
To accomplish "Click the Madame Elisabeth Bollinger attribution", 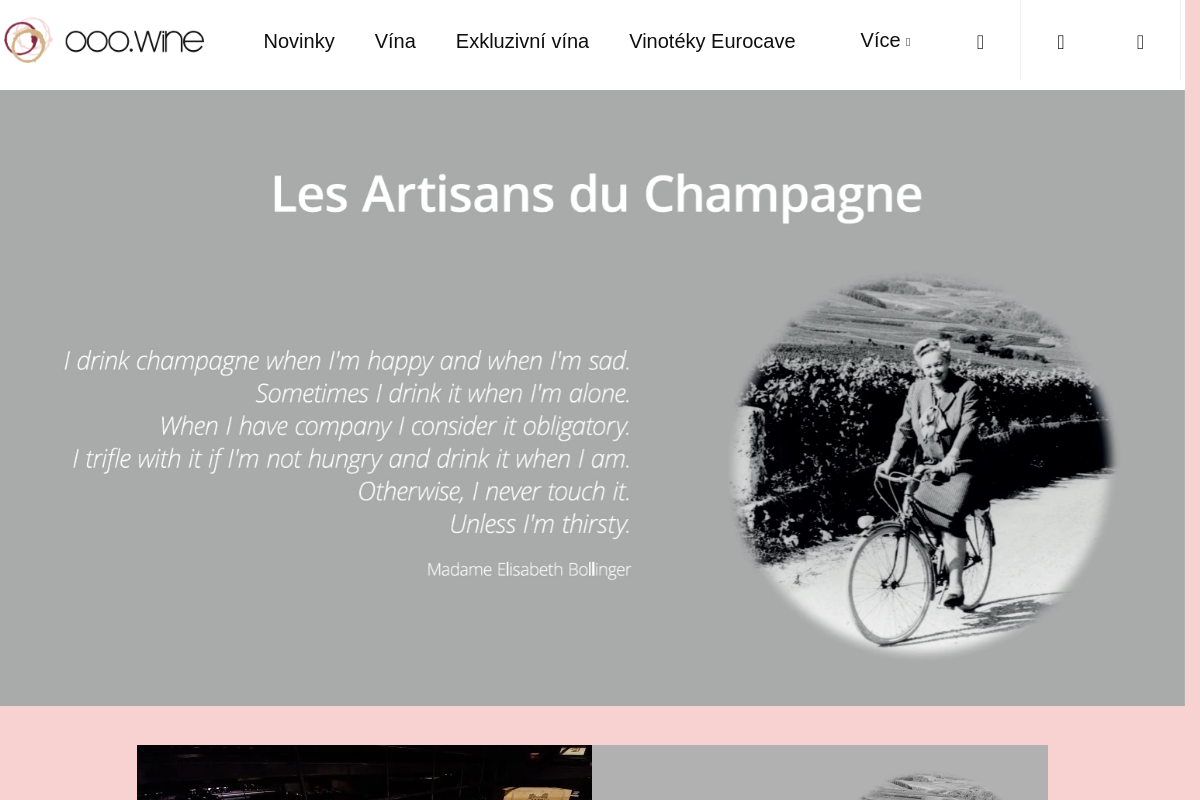I will (528, 569).
